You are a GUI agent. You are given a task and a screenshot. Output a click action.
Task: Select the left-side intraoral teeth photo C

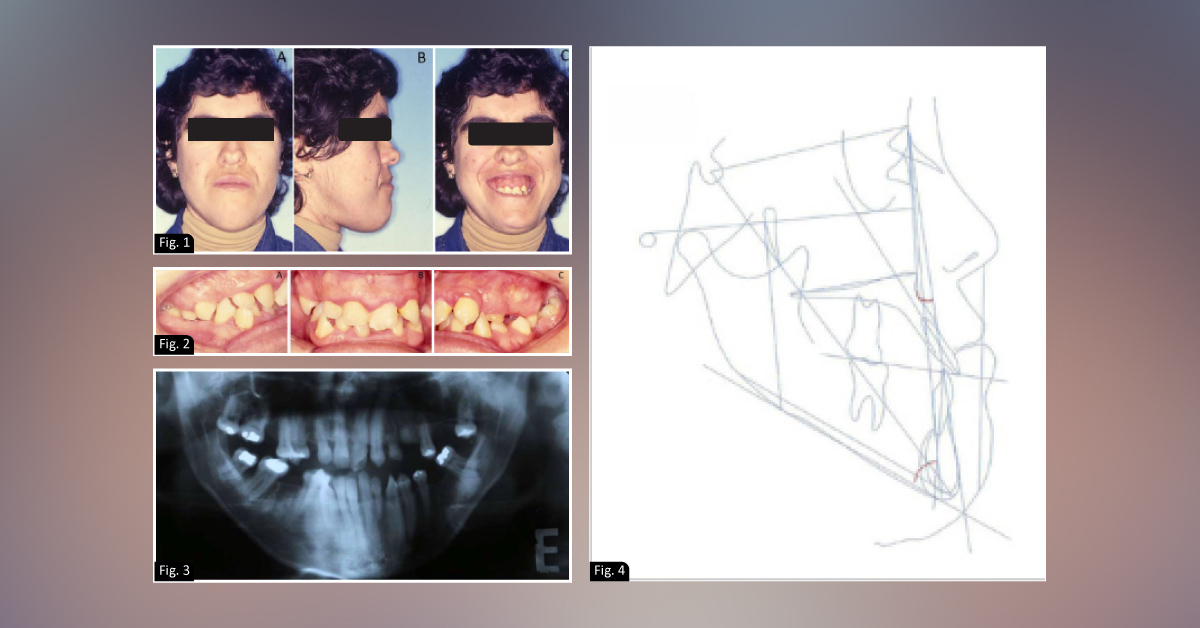(x=502, y=311)
